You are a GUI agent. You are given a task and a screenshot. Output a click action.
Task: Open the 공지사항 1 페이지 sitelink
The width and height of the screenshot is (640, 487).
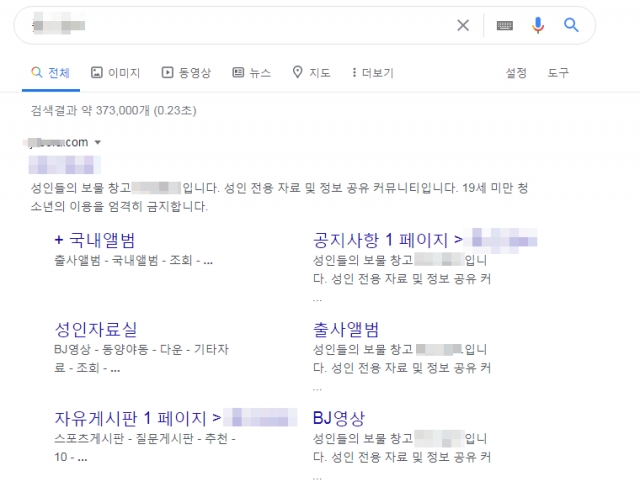click(x=425, y=240)
